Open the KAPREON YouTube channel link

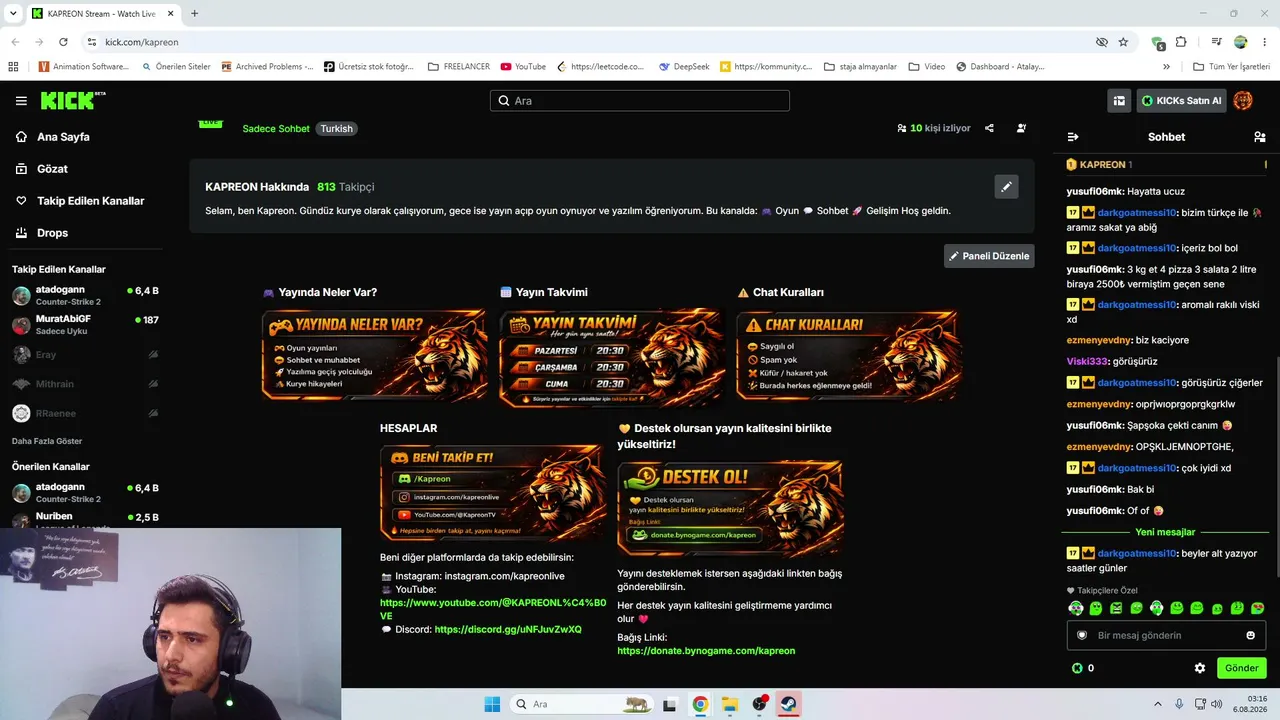(x=493, y=609)
